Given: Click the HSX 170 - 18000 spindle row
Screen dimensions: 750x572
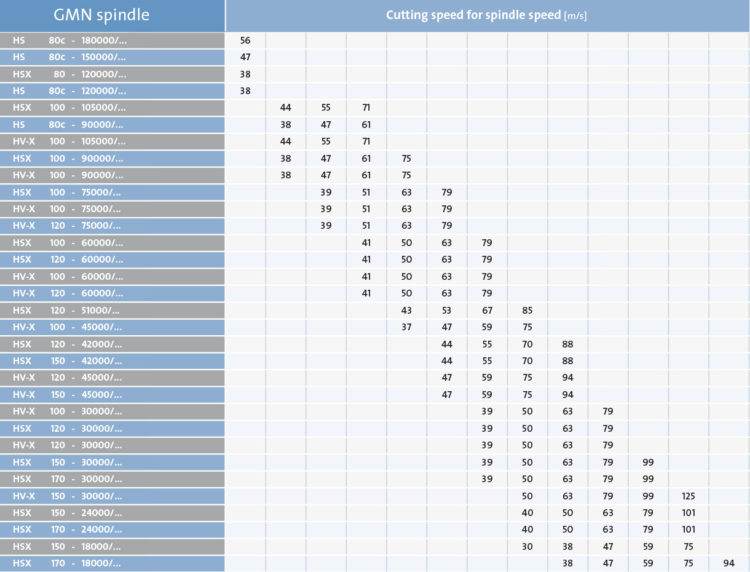Looking at the screenshot, I should pyautogui.click(x=112, y=563).
